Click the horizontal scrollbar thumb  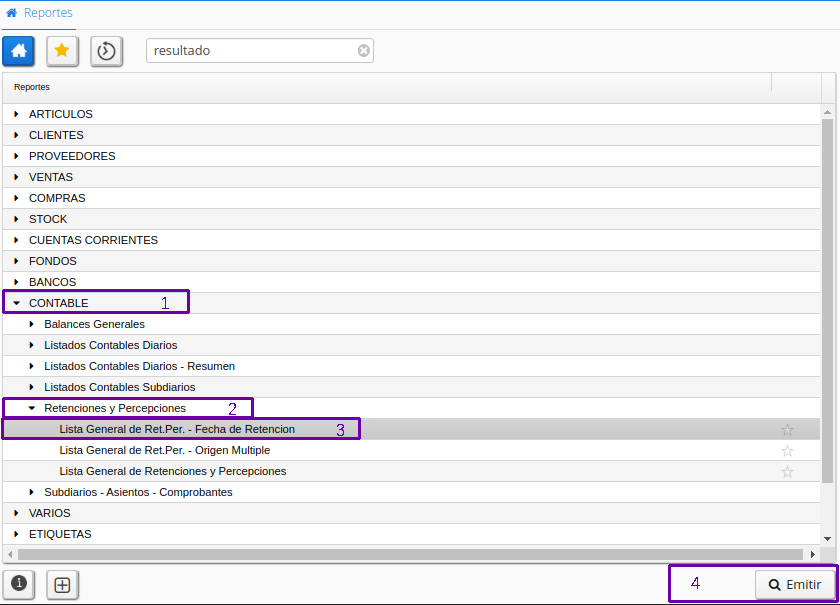pyautogui.click(x=410, y=554)
